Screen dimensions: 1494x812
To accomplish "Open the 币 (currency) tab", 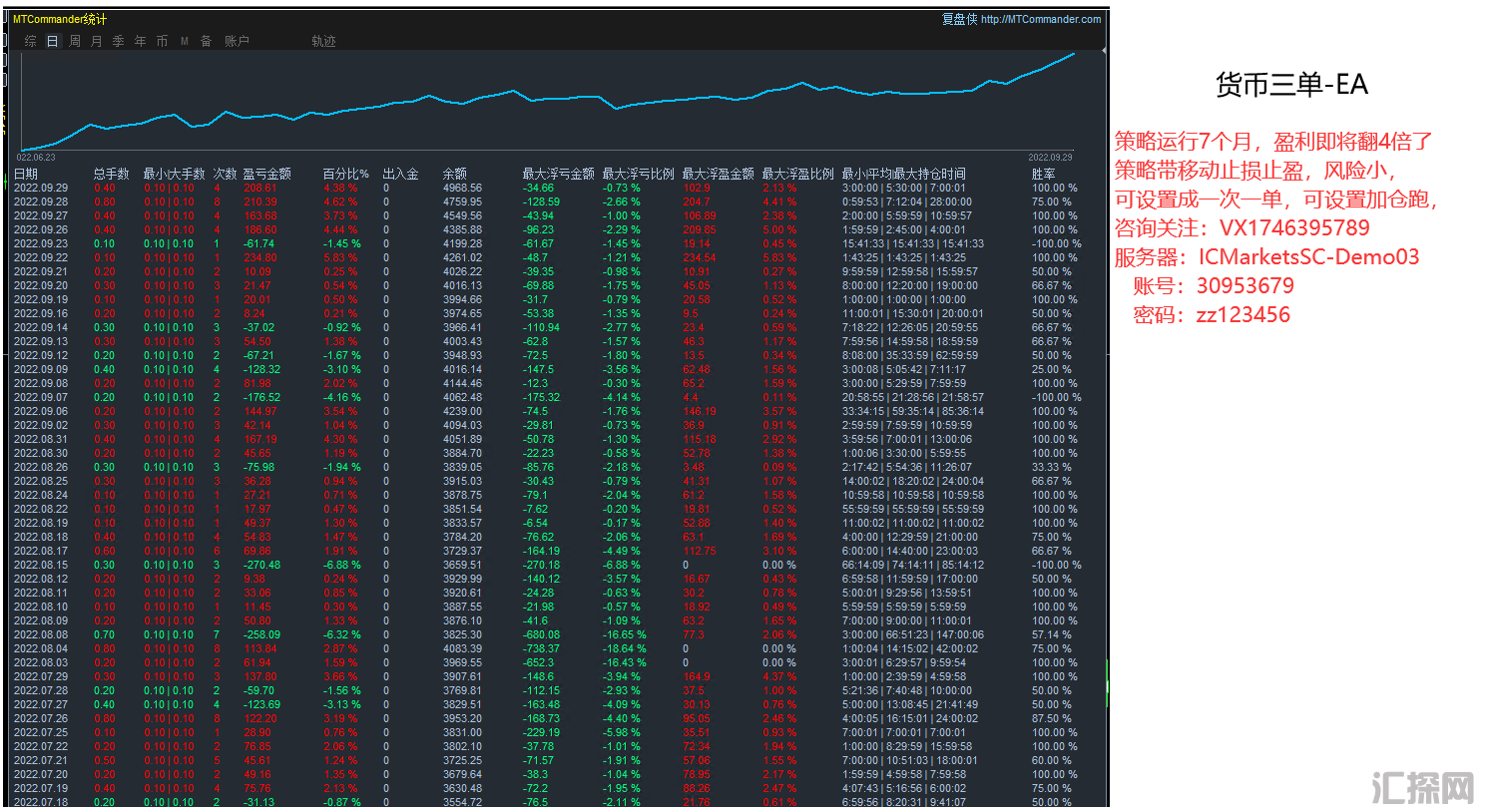I will pos(163,41).
